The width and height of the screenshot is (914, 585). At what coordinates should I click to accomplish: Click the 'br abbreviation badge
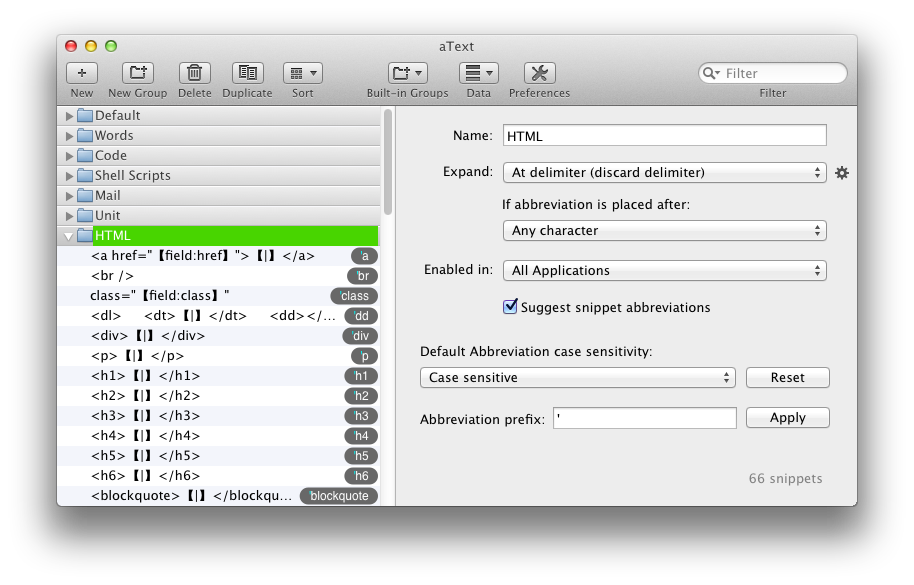point(363,276)
